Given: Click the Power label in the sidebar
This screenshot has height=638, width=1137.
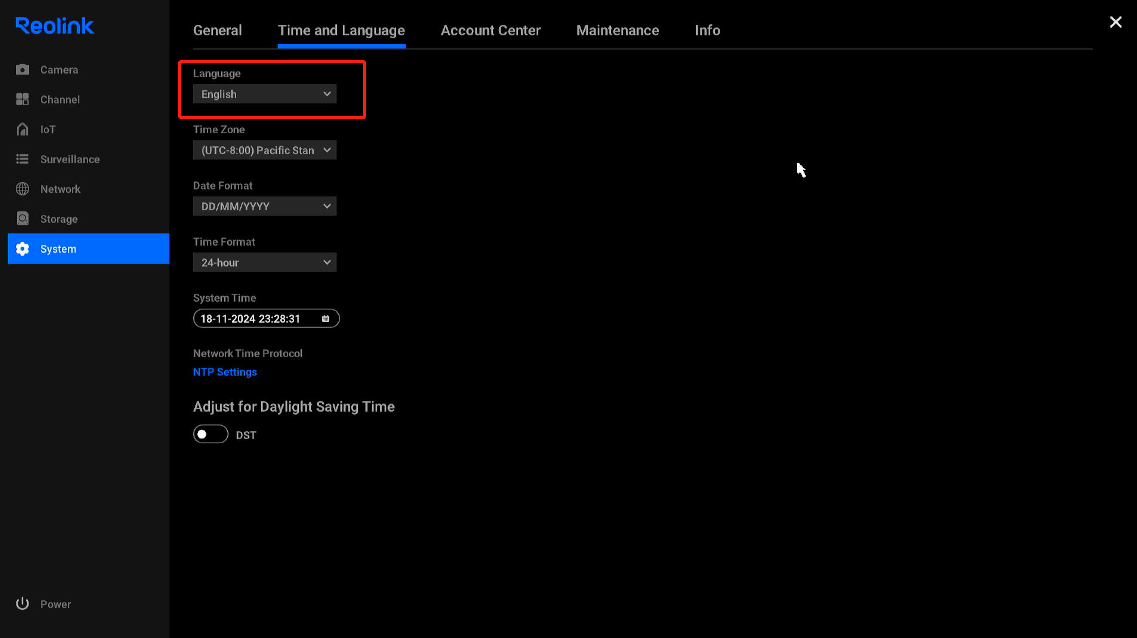Looking at the screenshot, I should [x=56, y=604].
